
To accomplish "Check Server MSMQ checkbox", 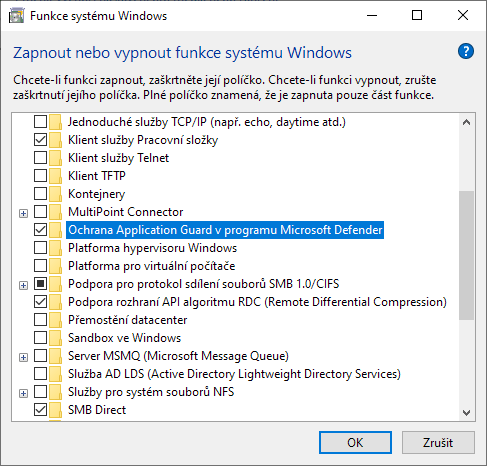I will click(40, 356).
